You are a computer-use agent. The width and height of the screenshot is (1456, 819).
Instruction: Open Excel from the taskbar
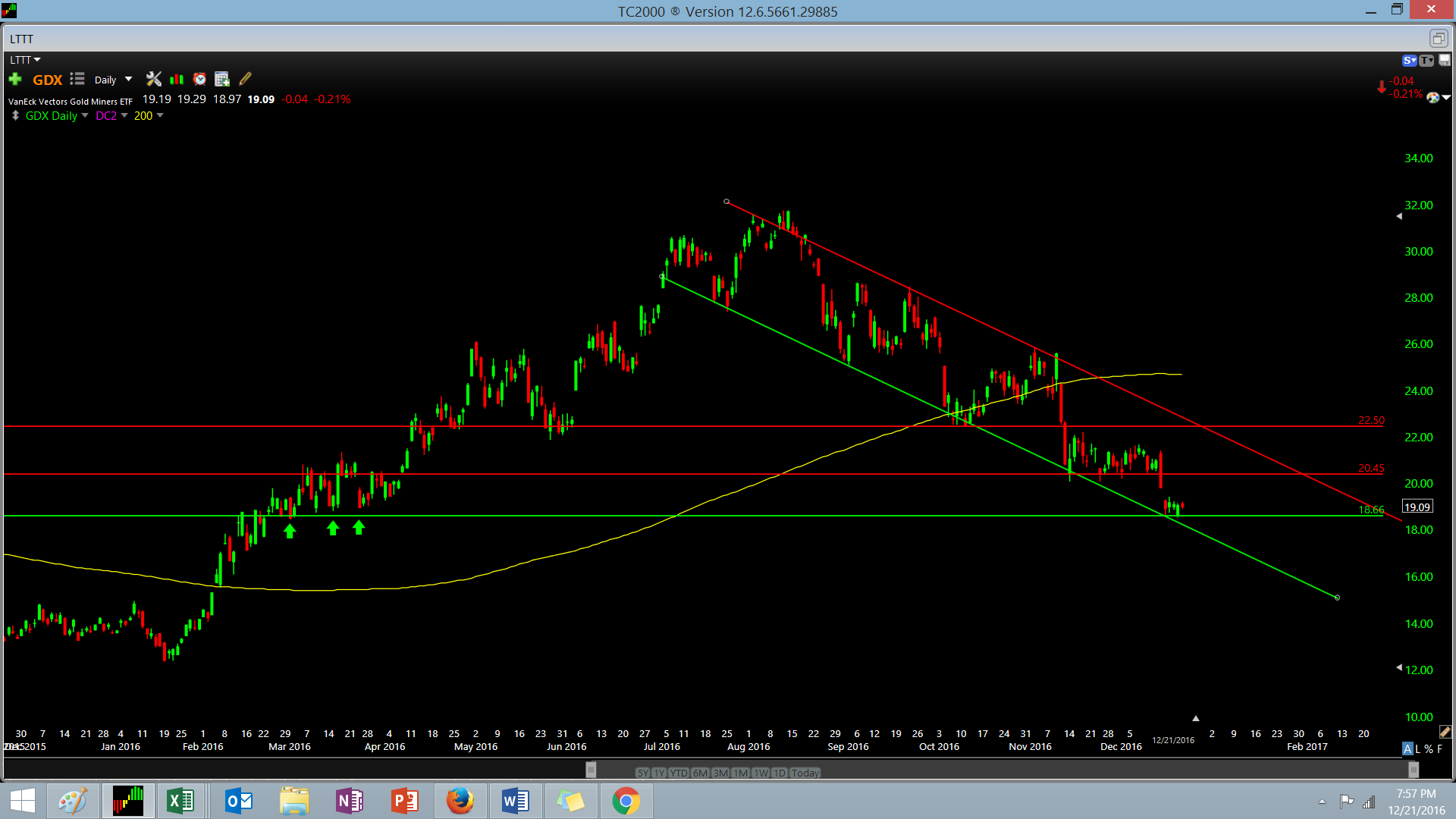click(x=180, y=801)
